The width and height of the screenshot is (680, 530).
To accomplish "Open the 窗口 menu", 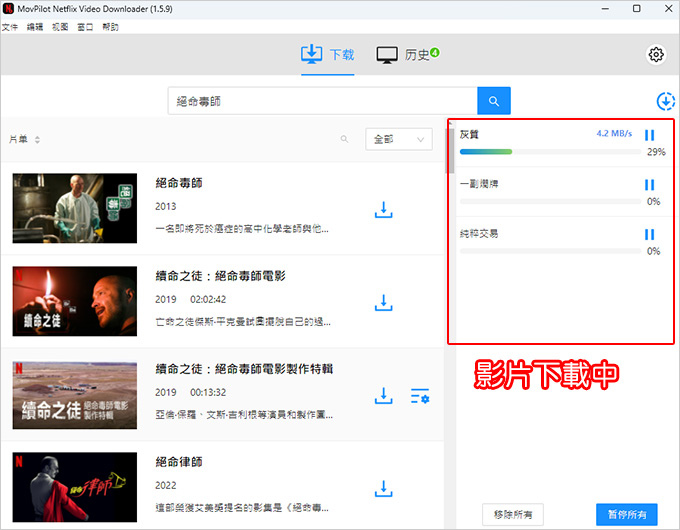I will (85, 27).
